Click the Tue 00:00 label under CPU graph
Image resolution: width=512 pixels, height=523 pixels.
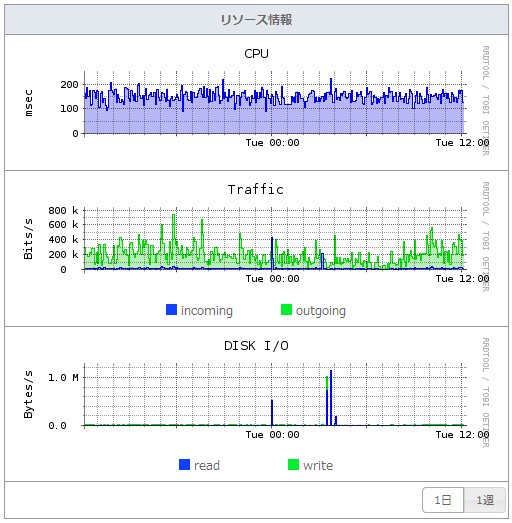[273, 143]
